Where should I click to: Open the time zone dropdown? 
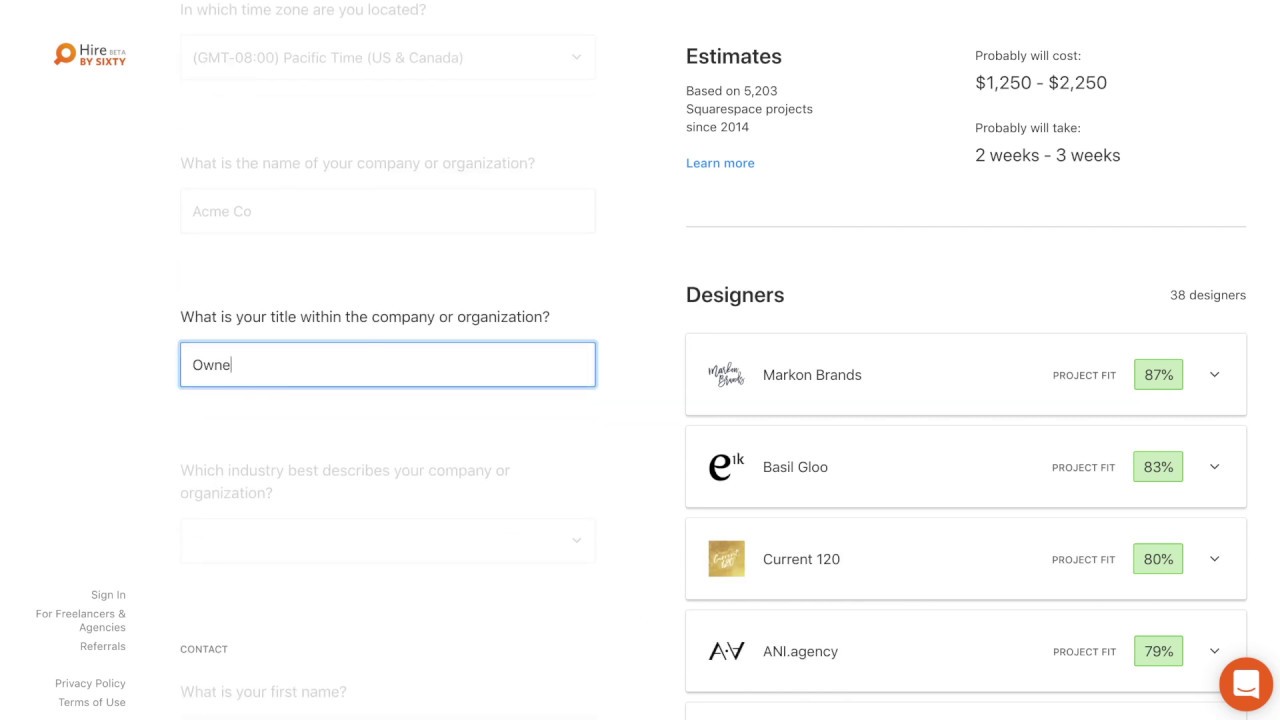point(387,58)
